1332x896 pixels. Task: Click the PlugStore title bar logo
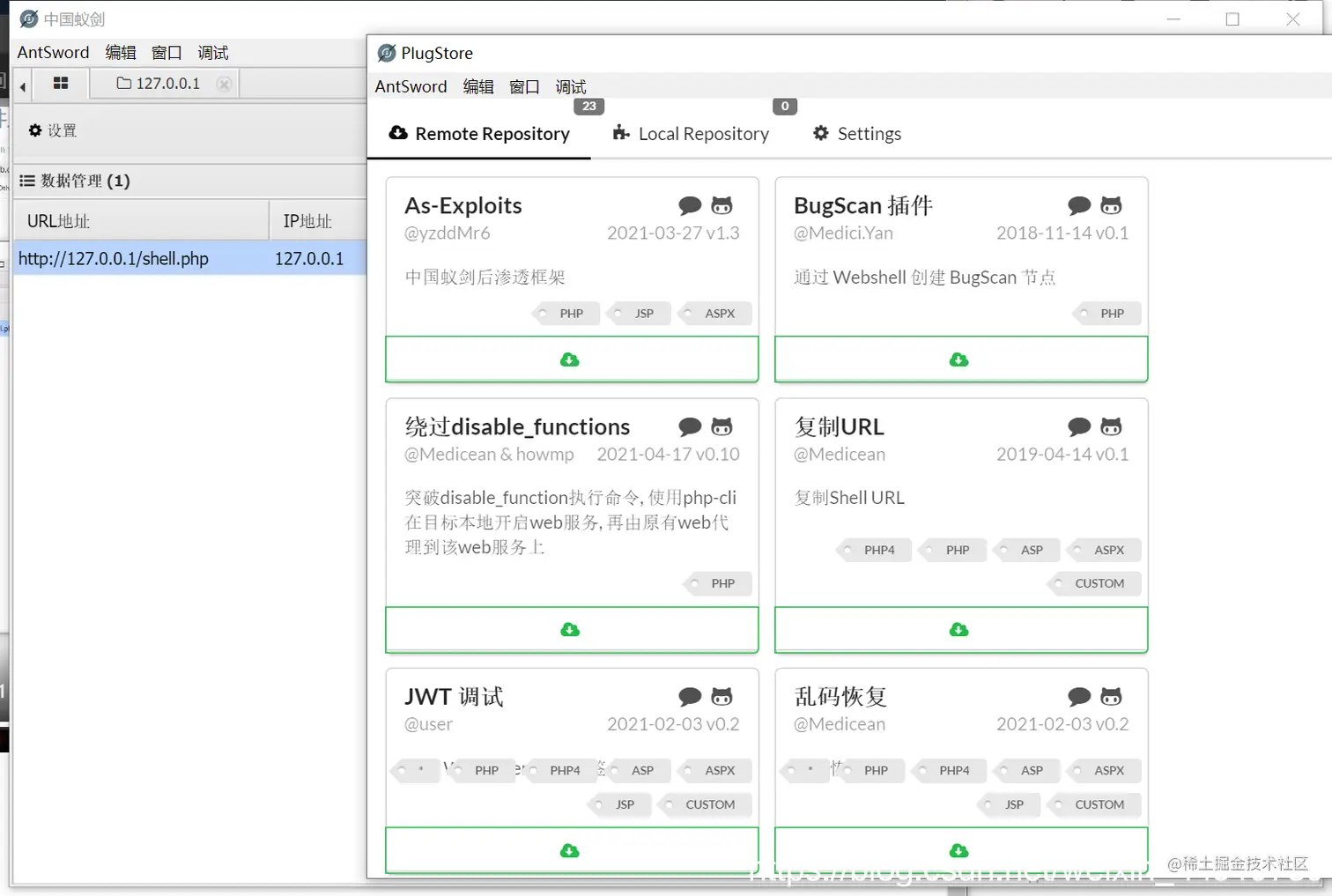(386, 53)
